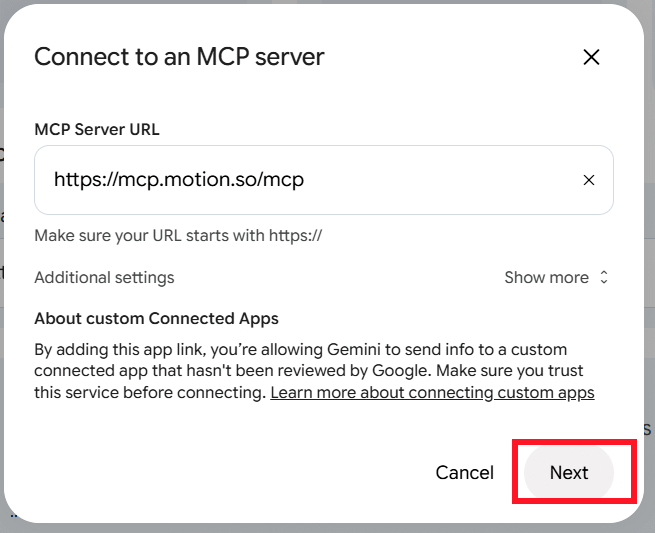This screenshot has width=655, height=533.
Task: Click the Additional settings label
Action: coord(104,277)
